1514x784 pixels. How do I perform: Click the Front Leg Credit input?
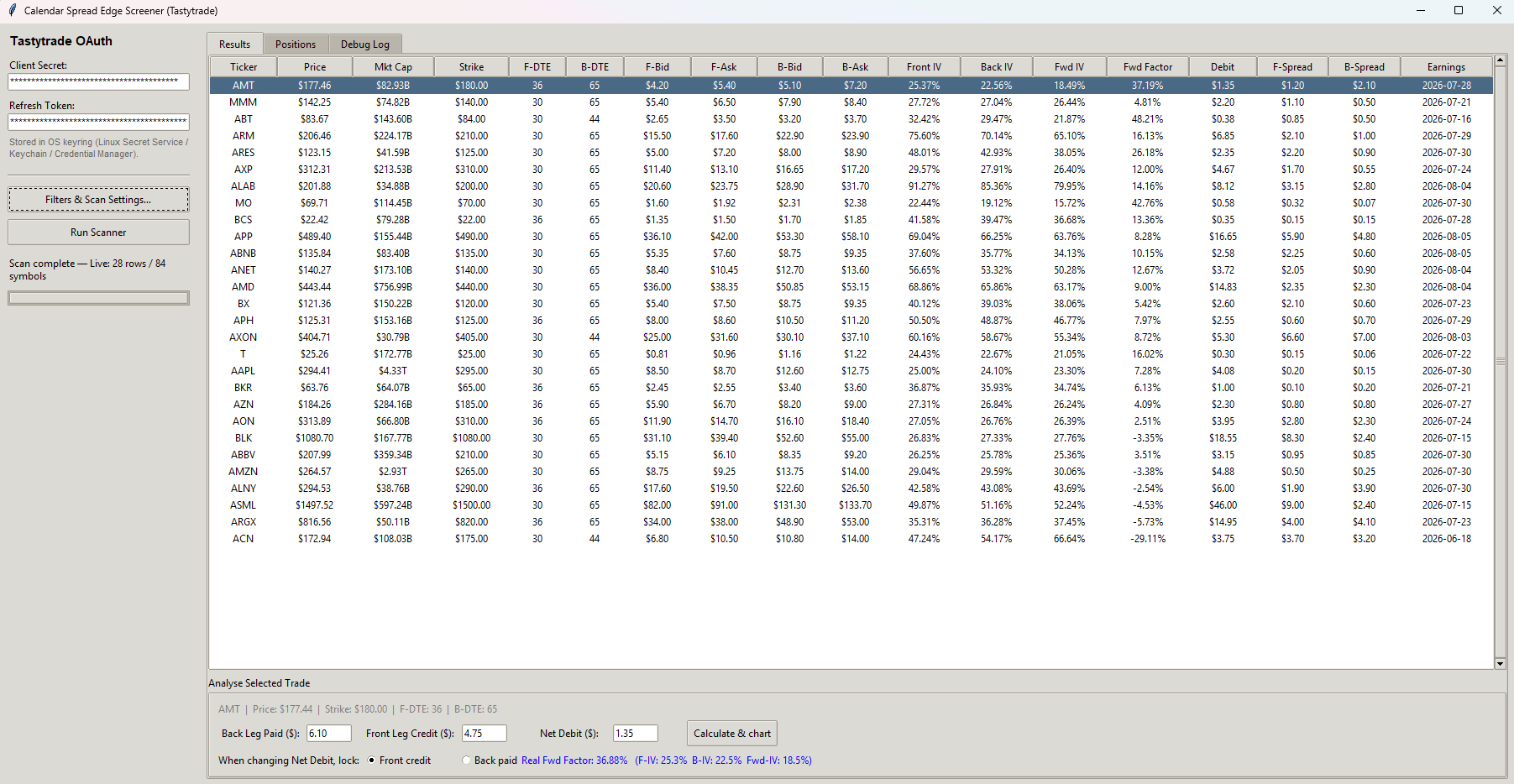[485, 734]
